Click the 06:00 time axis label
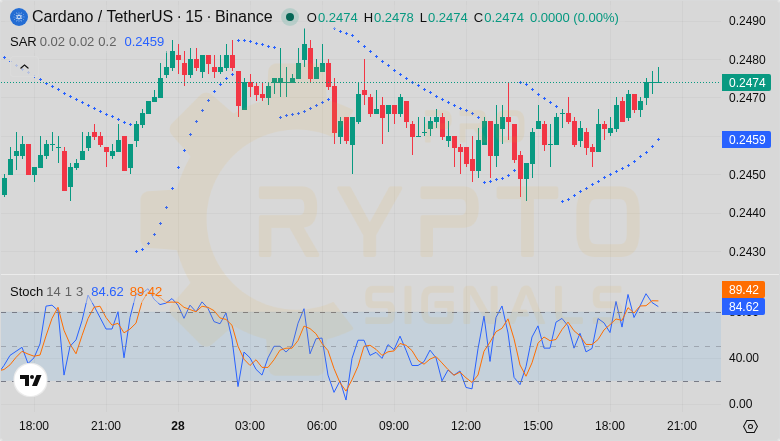 pyautogui.click(x=322, y=426)
